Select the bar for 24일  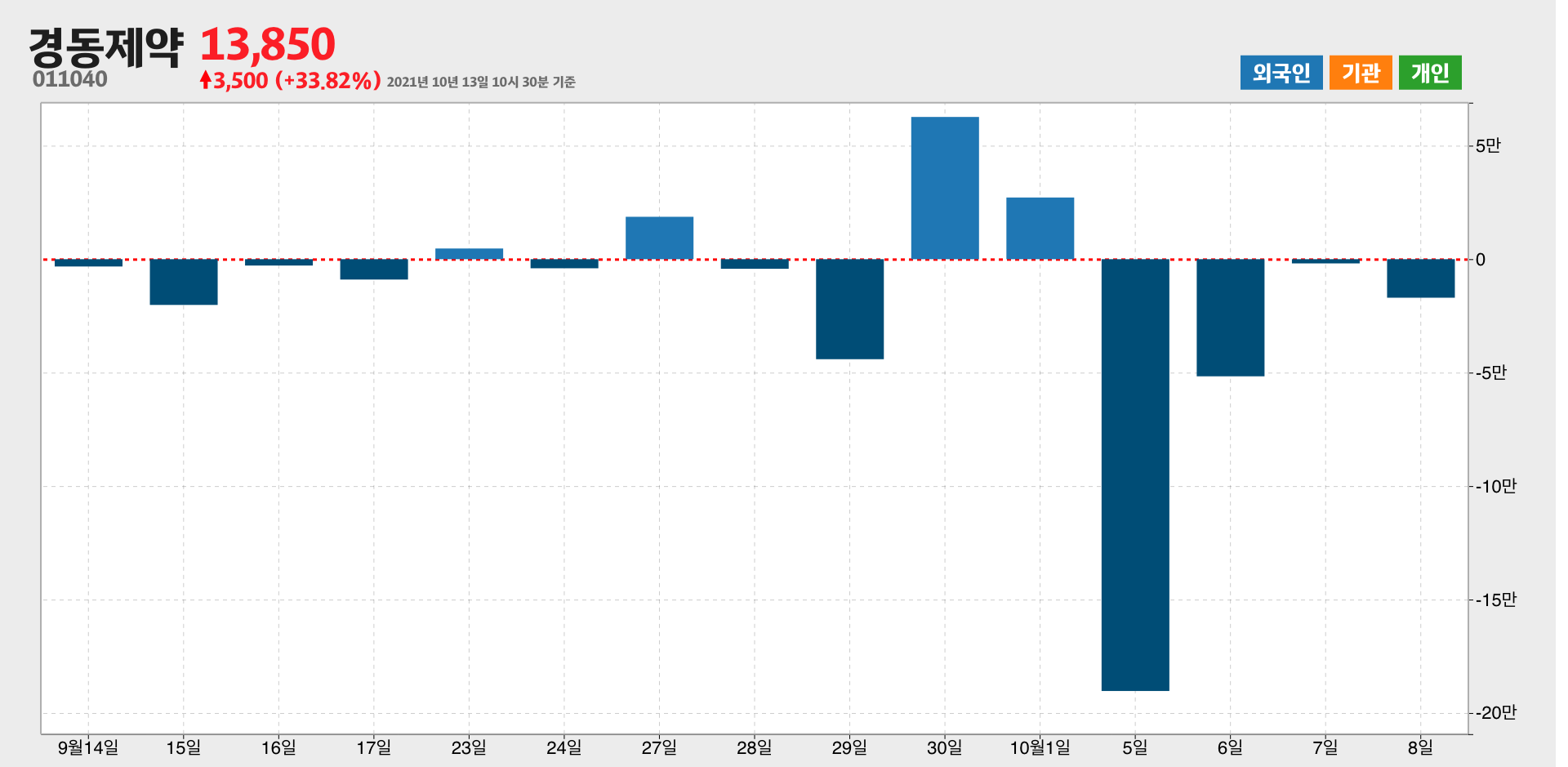tap(564, 264)
